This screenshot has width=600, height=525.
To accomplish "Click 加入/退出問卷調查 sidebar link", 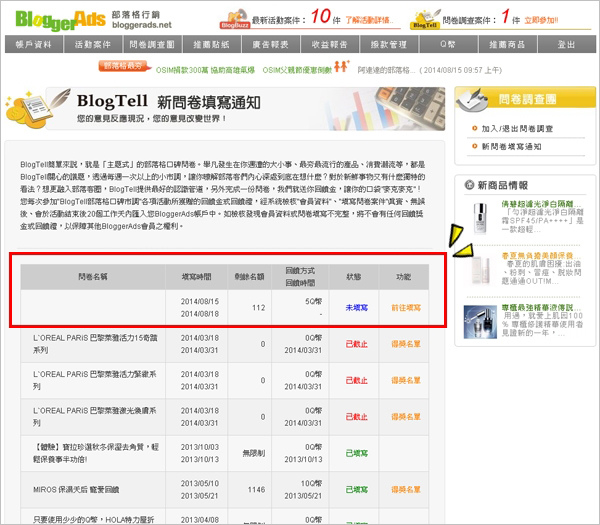I will pos(517,129).
